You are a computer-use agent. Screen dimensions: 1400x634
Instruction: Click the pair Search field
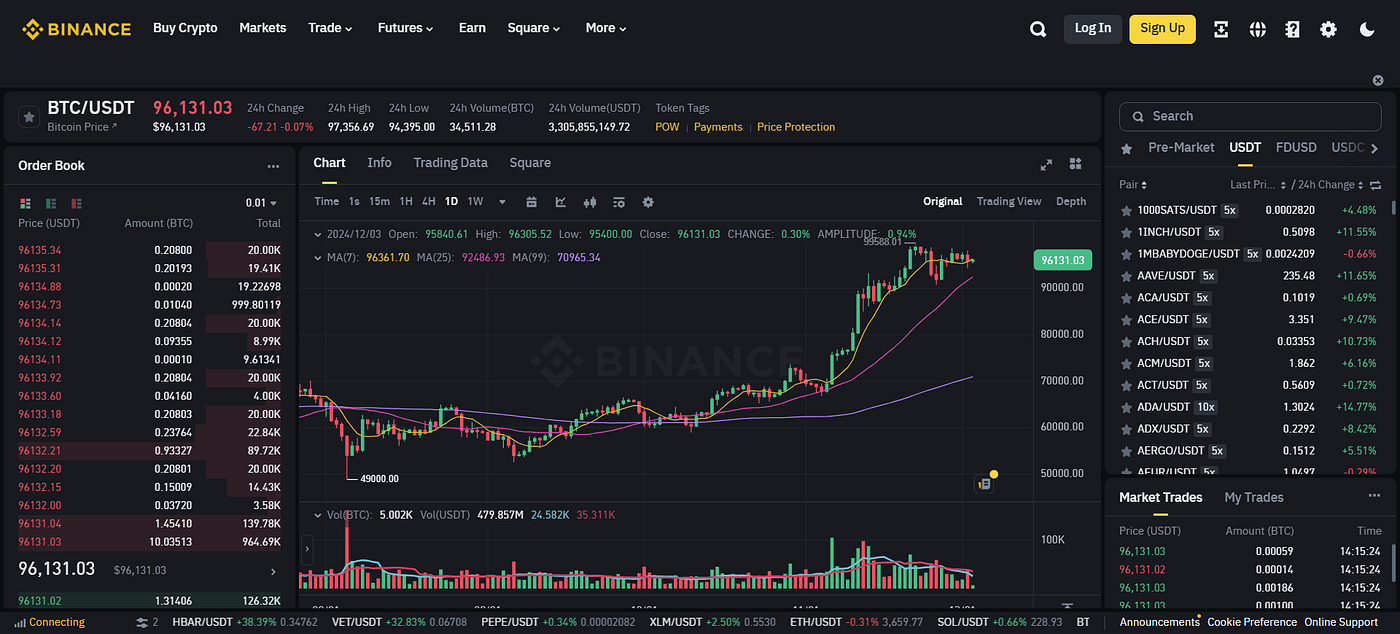click(x=1250, y=116)
